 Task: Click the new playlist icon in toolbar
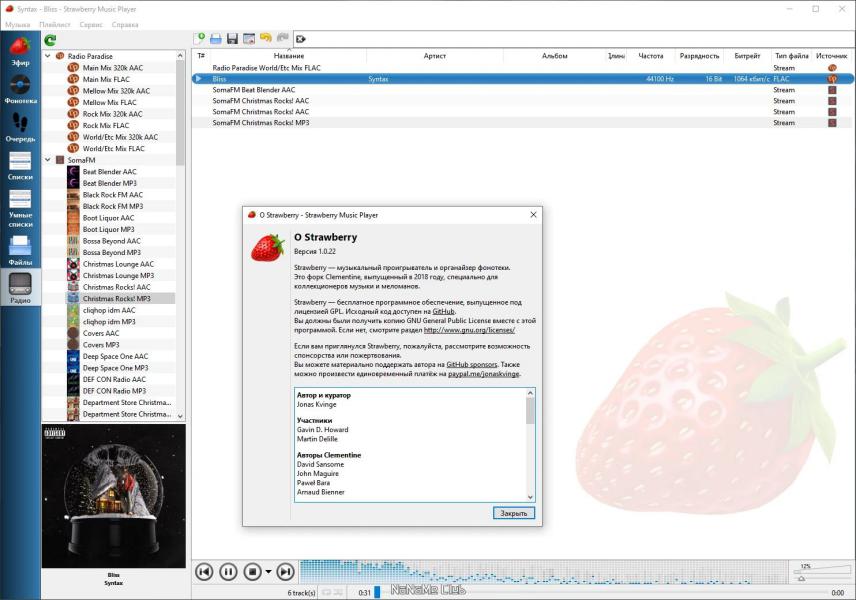199,38
